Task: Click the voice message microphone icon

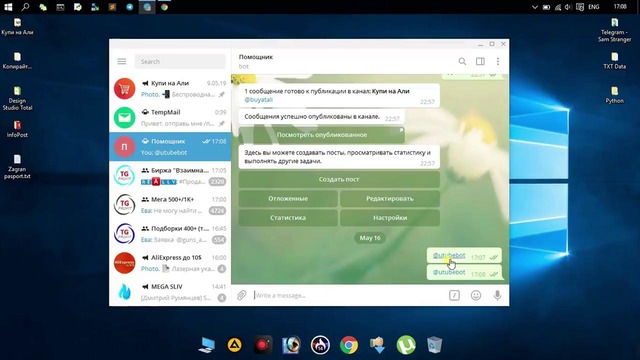Action: [497, 295]
